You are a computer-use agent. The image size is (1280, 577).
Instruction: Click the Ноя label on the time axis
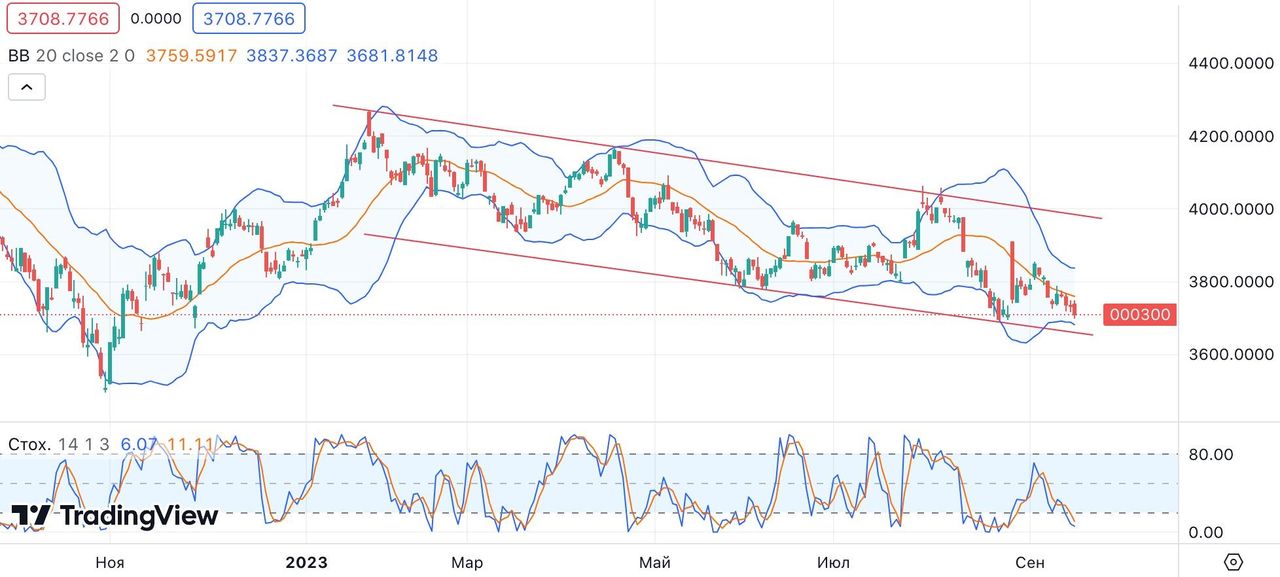(x=110, y=562)
